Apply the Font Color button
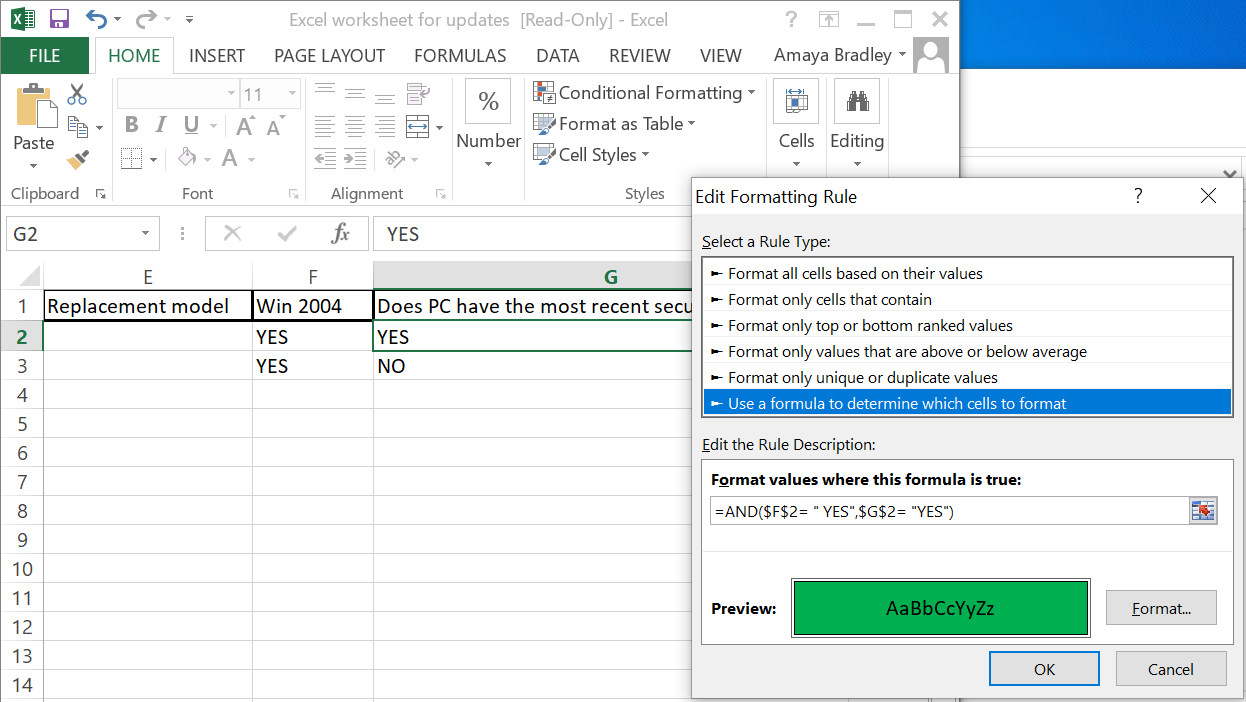The width and height of the screenshot is (1246, 702). pos(230,158)
